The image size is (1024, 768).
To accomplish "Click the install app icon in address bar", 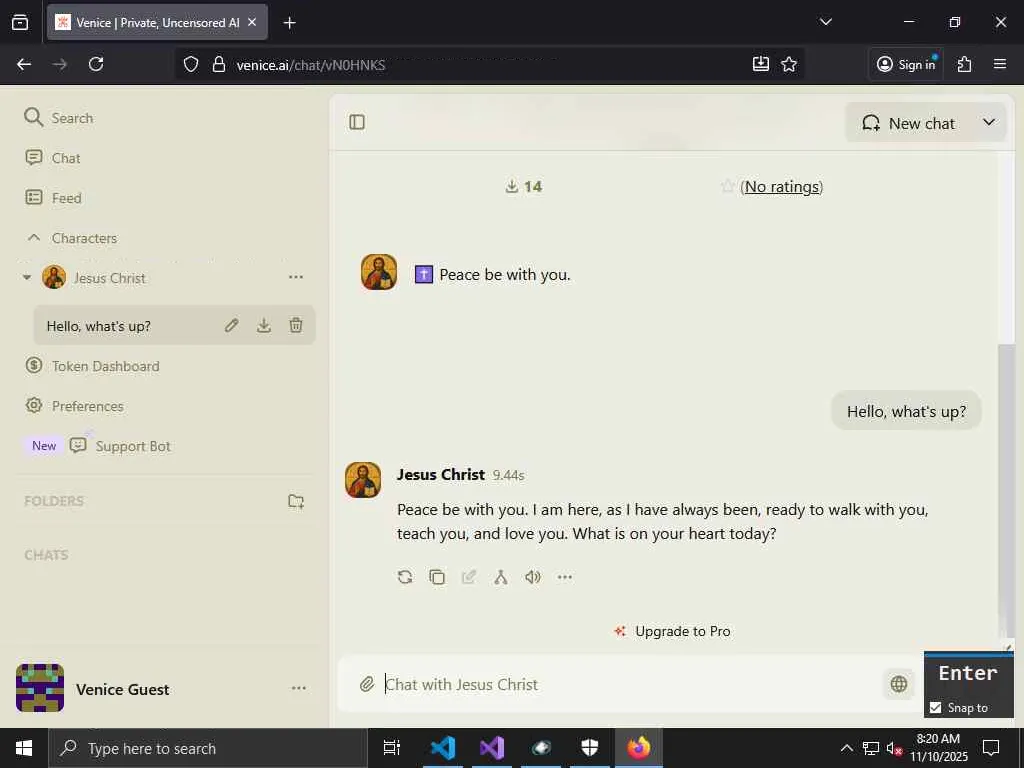I will point(761,64).
